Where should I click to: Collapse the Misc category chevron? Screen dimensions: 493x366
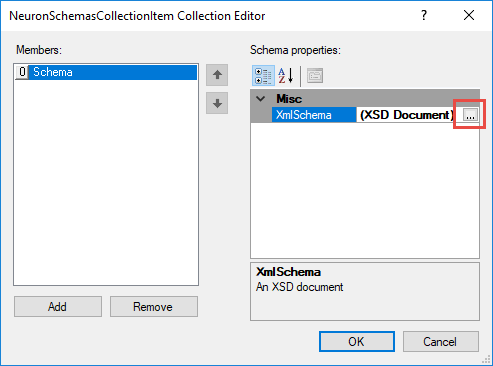tap(261, 99)
